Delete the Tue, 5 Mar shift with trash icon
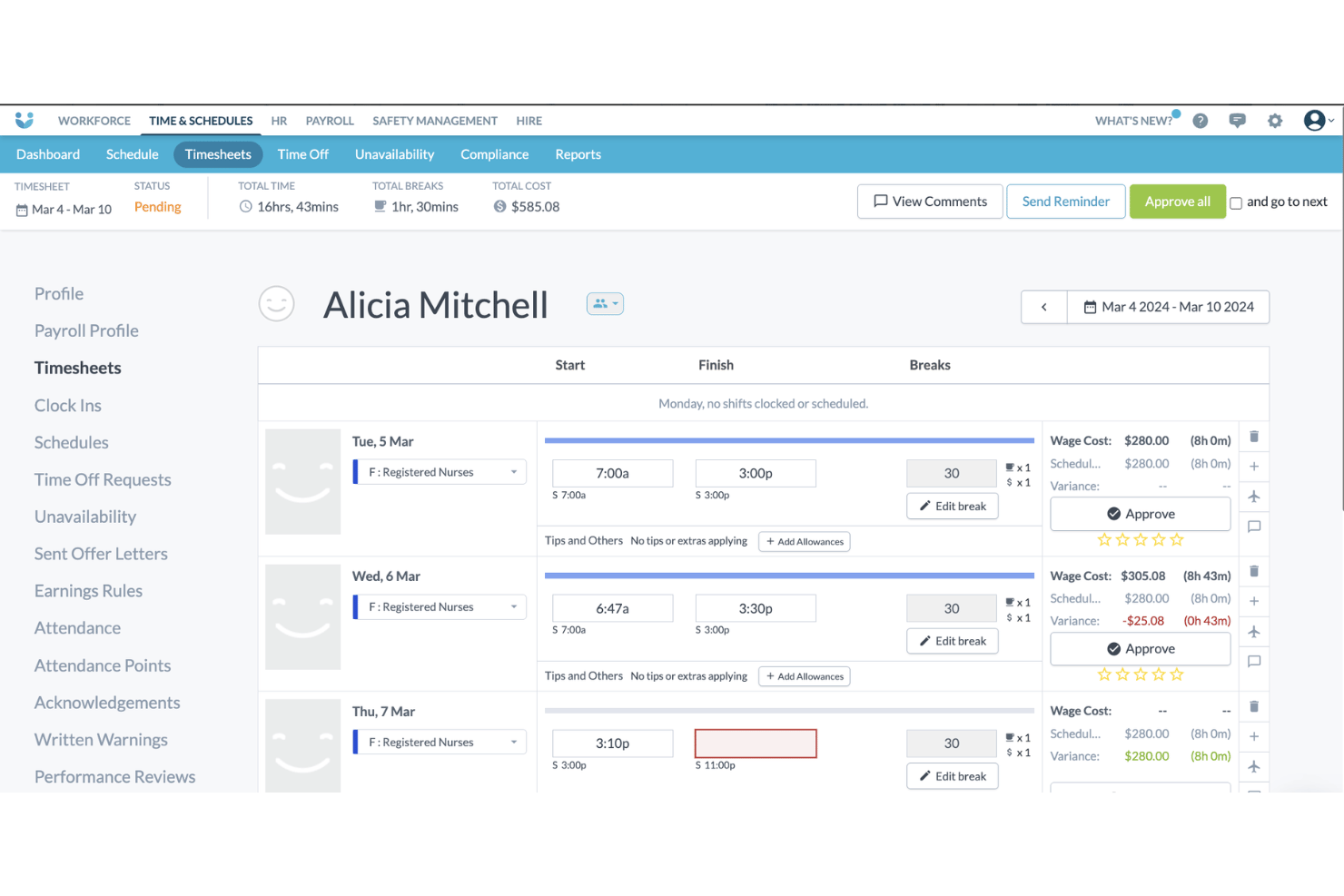Screen dimensions: 1344x896 1254,437
